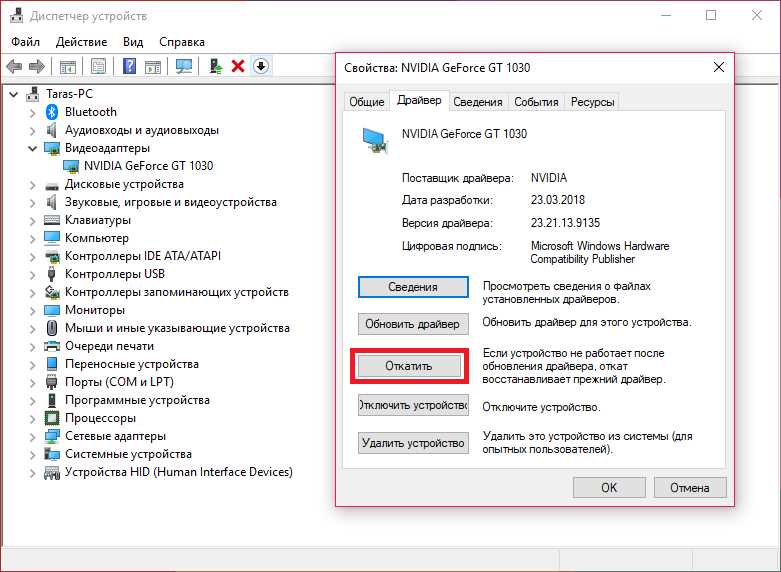Click the date value 23.03.2018

pyautogui.click(x=557, y=200)
